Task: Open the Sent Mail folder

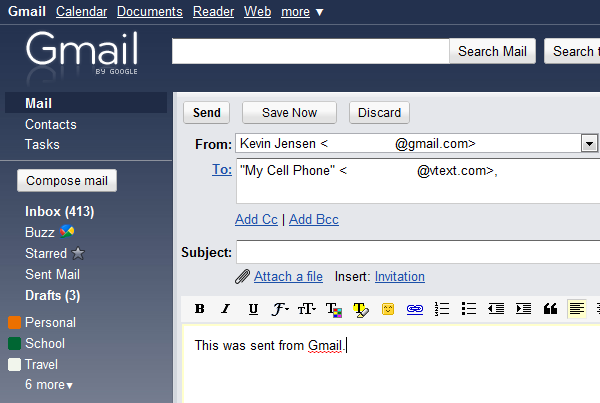Action: [x=52, y=274]
